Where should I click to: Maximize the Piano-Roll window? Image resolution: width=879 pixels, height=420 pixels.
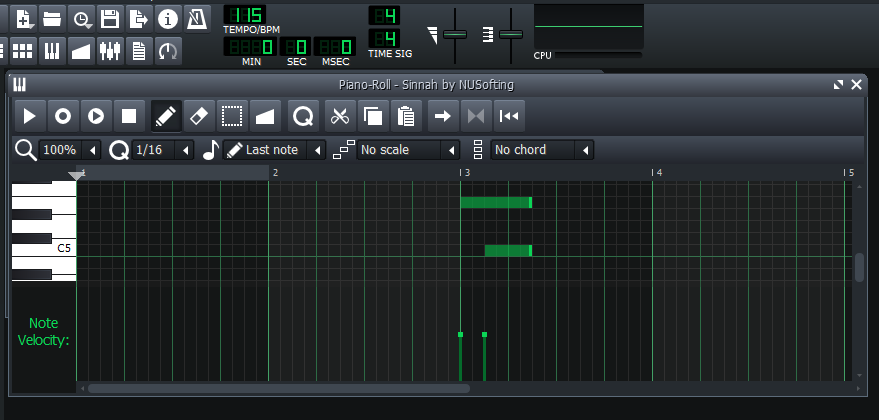coord(838,85)
